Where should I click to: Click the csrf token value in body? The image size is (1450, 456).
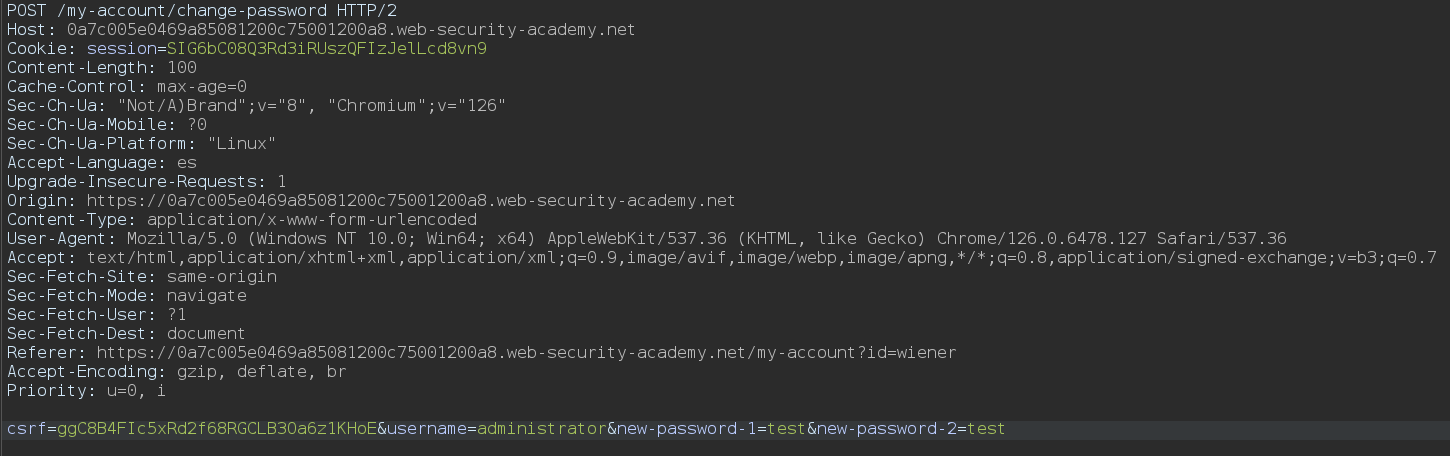pyautogui.click(x=217, y=429)
